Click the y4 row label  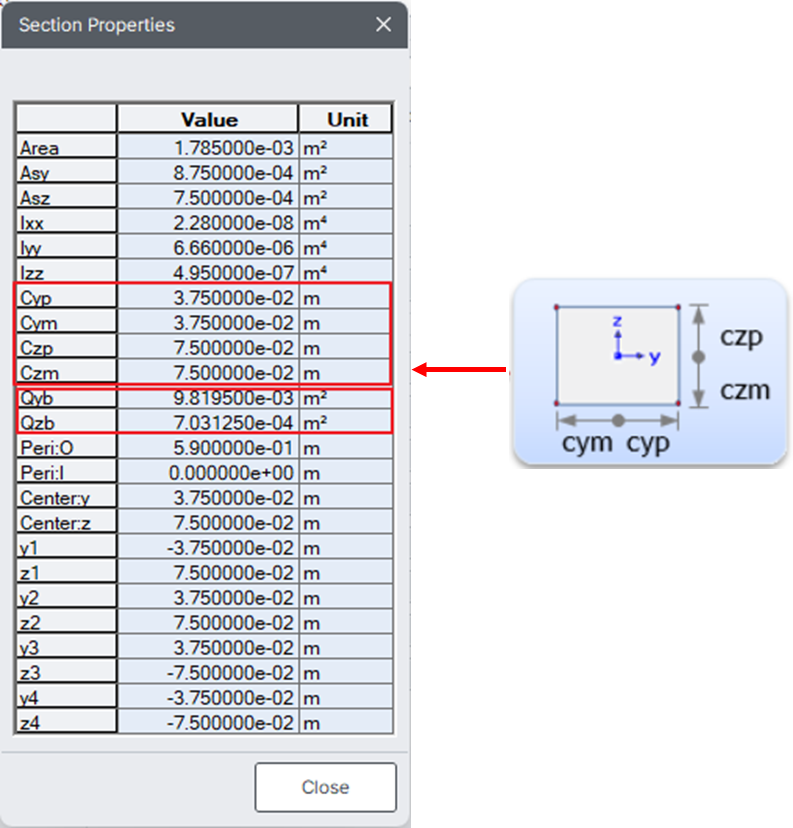pyautogui.click(x=66, y=698)
